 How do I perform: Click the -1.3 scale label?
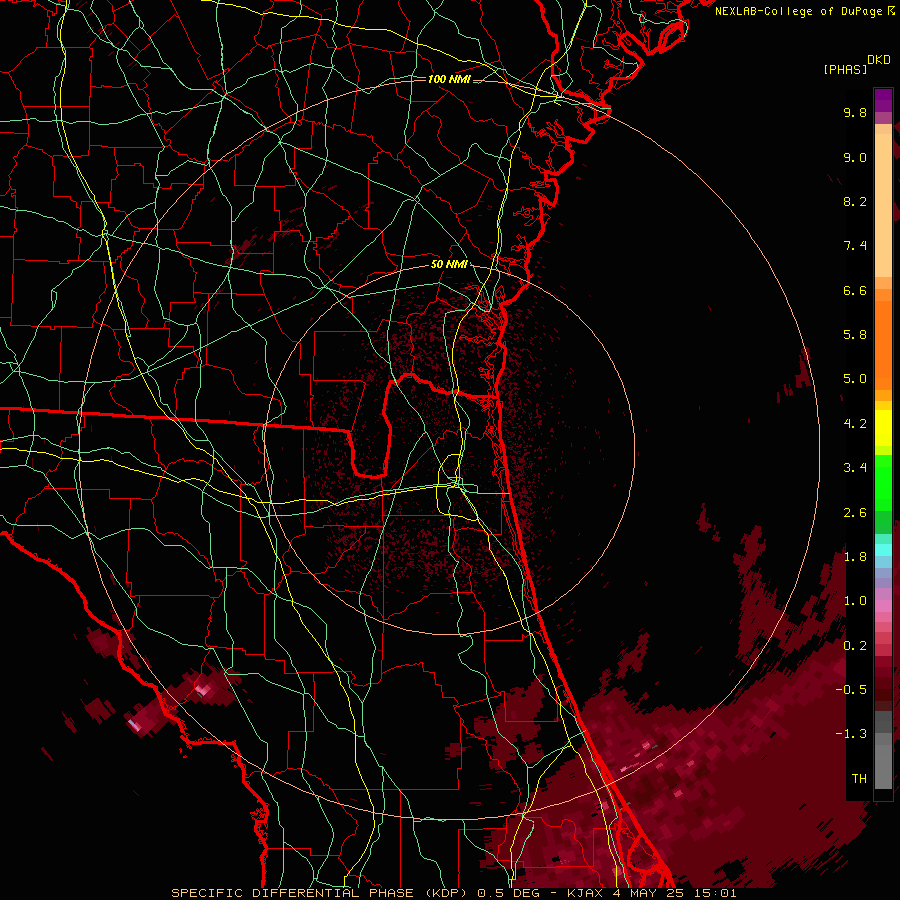coord(851,734)
